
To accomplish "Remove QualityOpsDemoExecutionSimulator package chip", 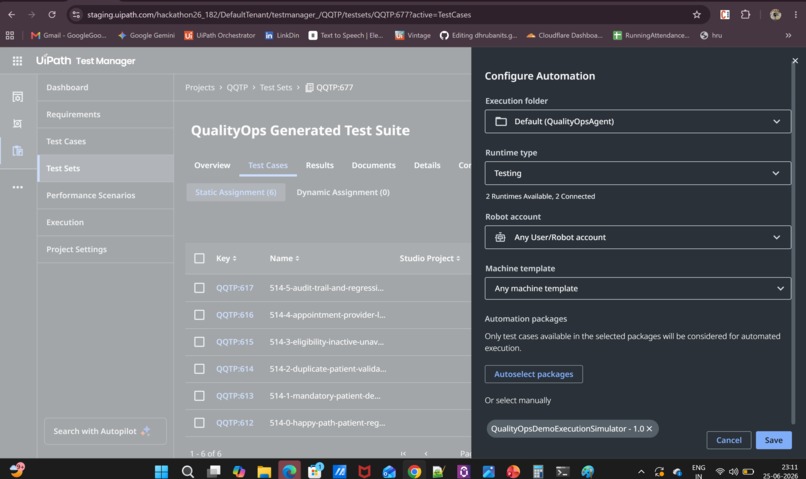I will point(649,429).
